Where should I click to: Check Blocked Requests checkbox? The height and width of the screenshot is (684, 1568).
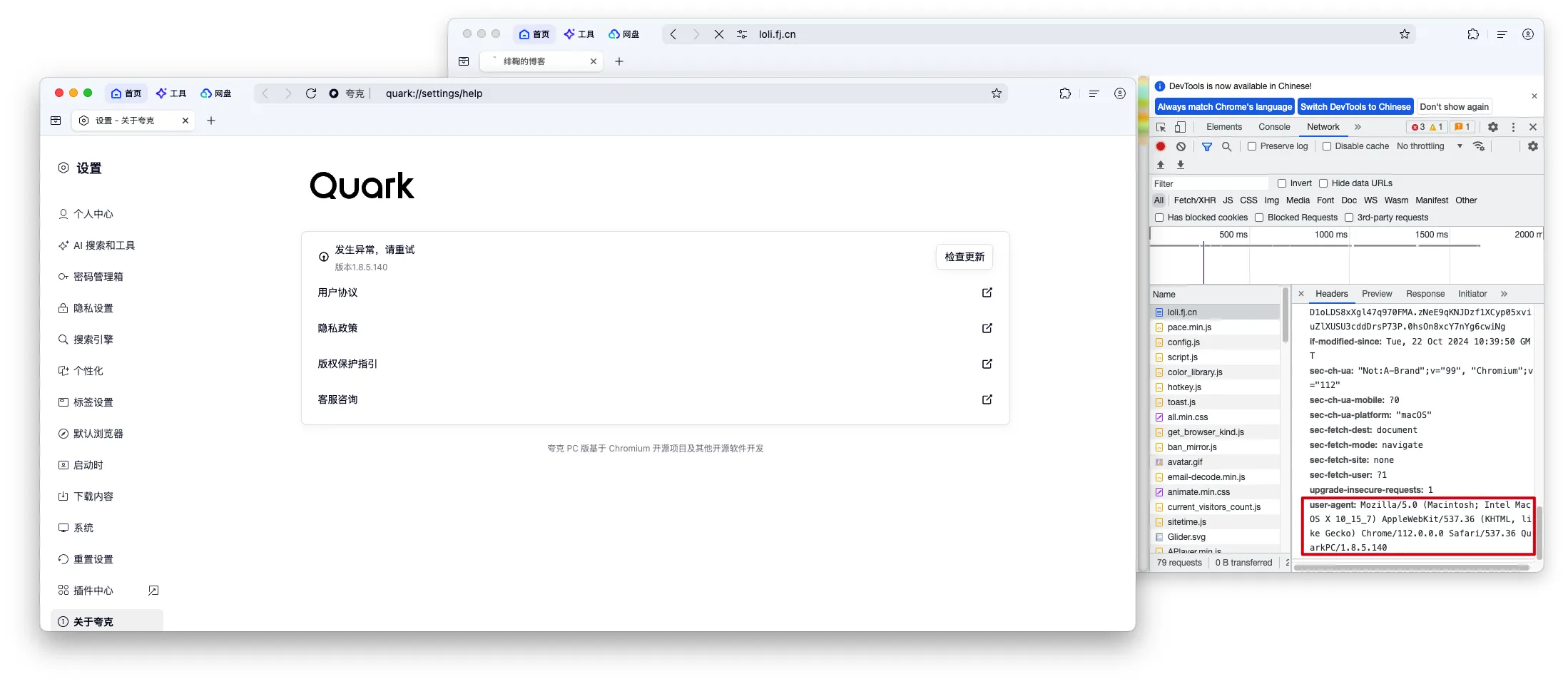click(1259, 218)
